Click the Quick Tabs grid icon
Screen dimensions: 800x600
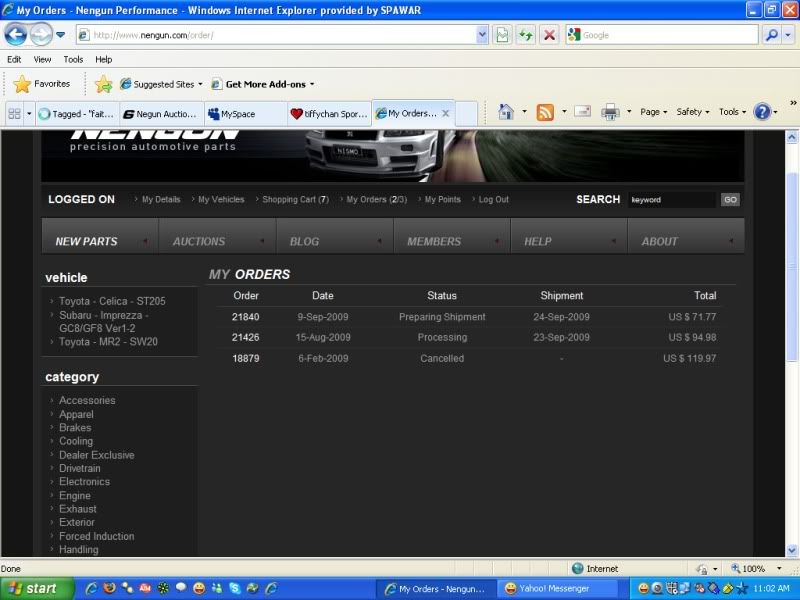(x=15, y=113)
